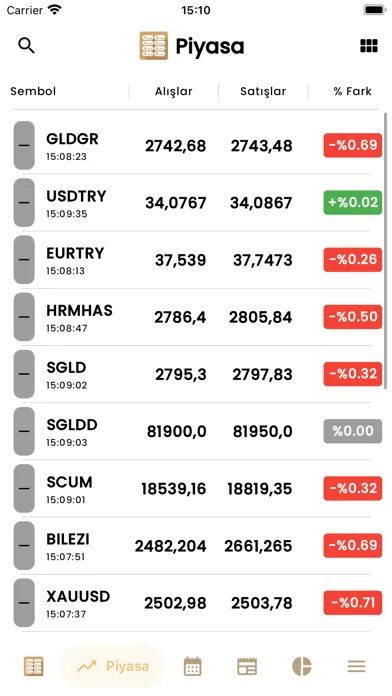The height and width of the screenshot is (696, 392).
Task: Open news layout icon in bottom bar
Action: [247, 666]
